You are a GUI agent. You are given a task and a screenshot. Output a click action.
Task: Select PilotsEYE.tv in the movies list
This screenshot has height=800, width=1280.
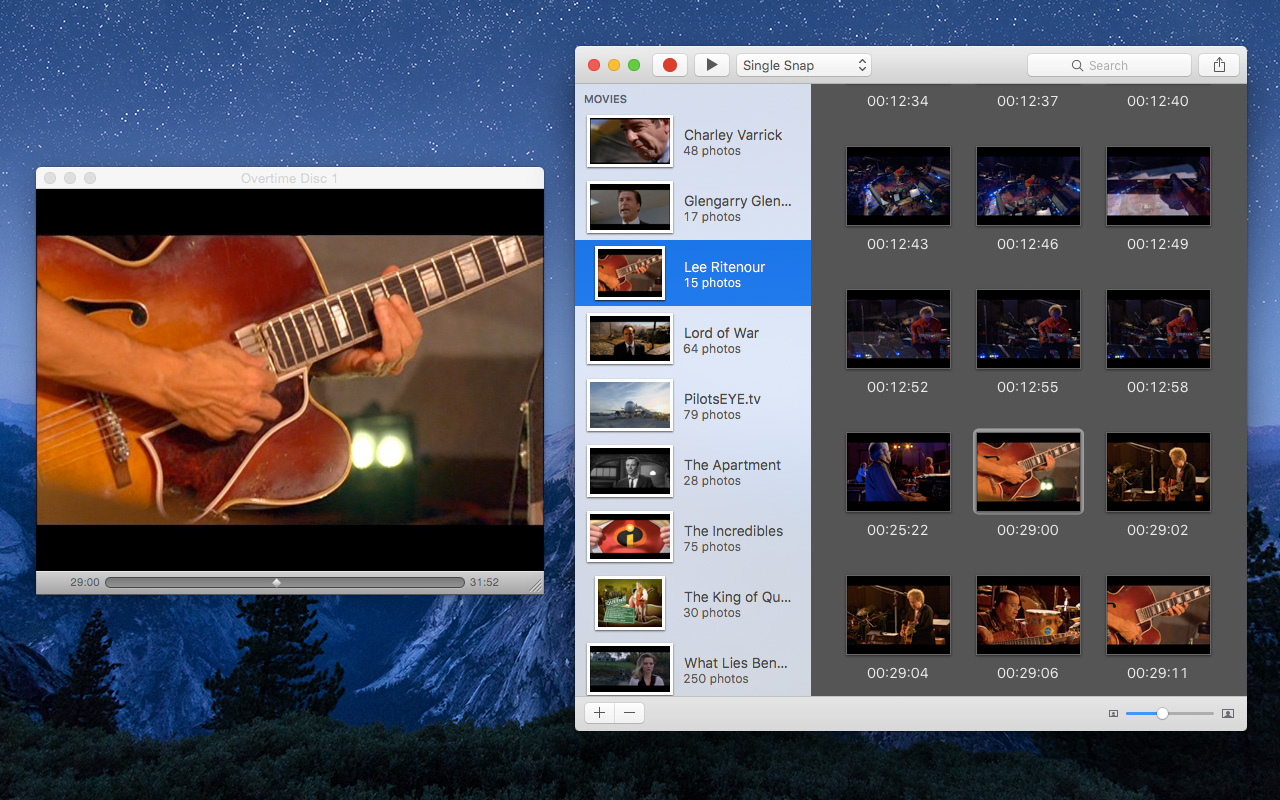pyautogui.click(x=693, y=406)
